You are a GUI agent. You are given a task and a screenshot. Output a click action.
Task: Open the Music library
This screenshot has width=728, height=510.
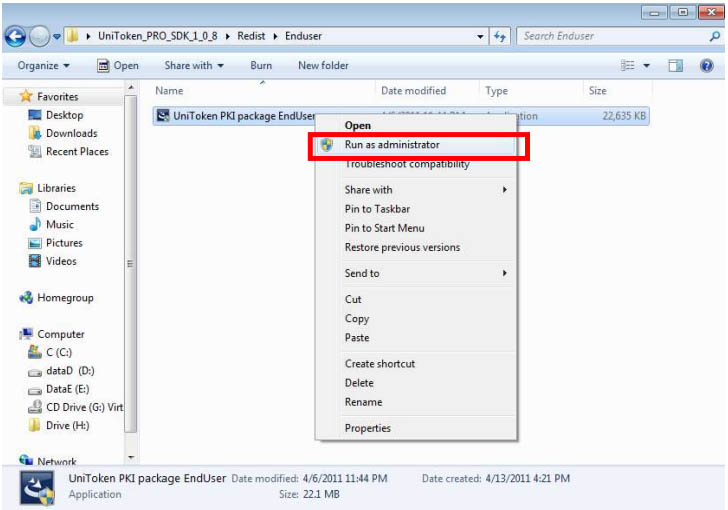[x=59, y=224]
